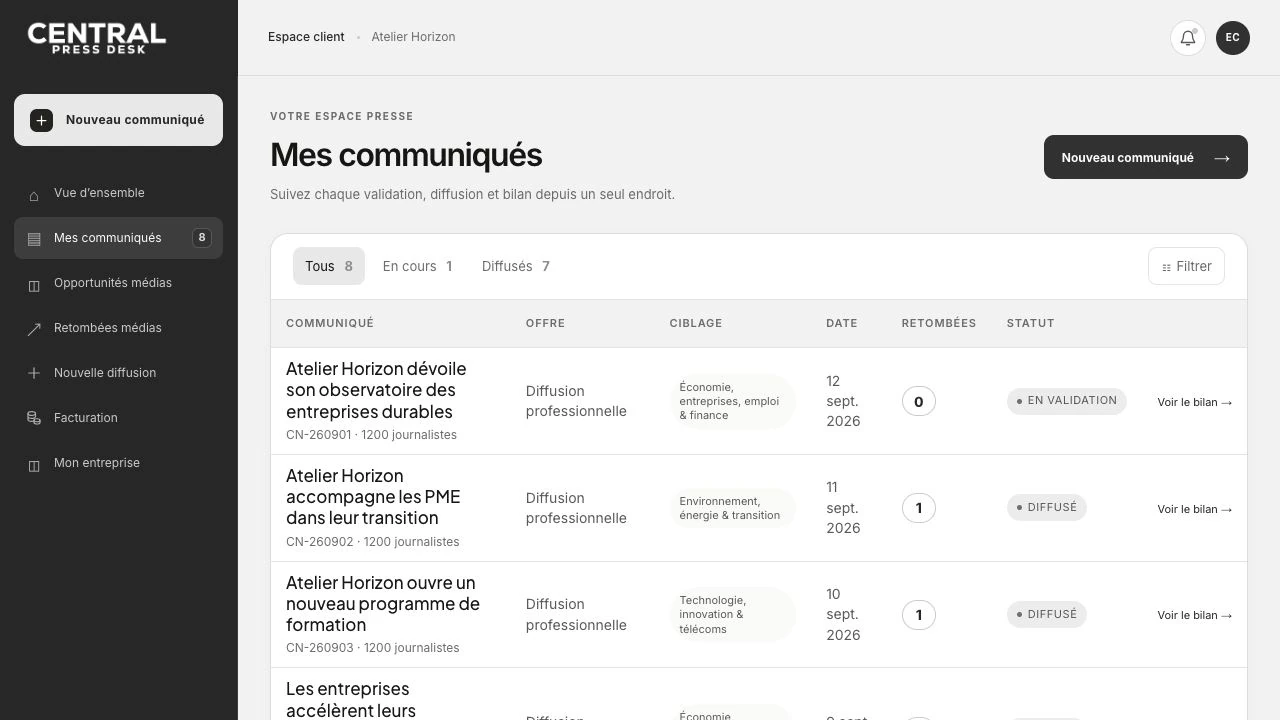Viewport: 1280px width, 720px height.
Task: Click Environnement, énergie & transition tag
Action: click(732, 508)
